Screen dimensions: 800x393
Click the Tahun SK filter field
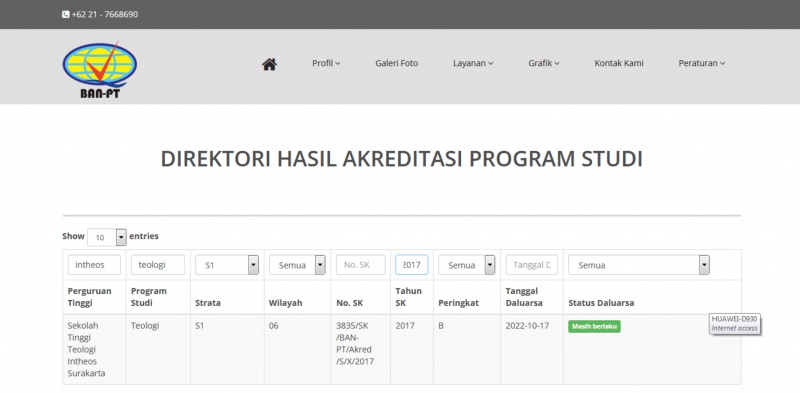click(x=412, y=265)
